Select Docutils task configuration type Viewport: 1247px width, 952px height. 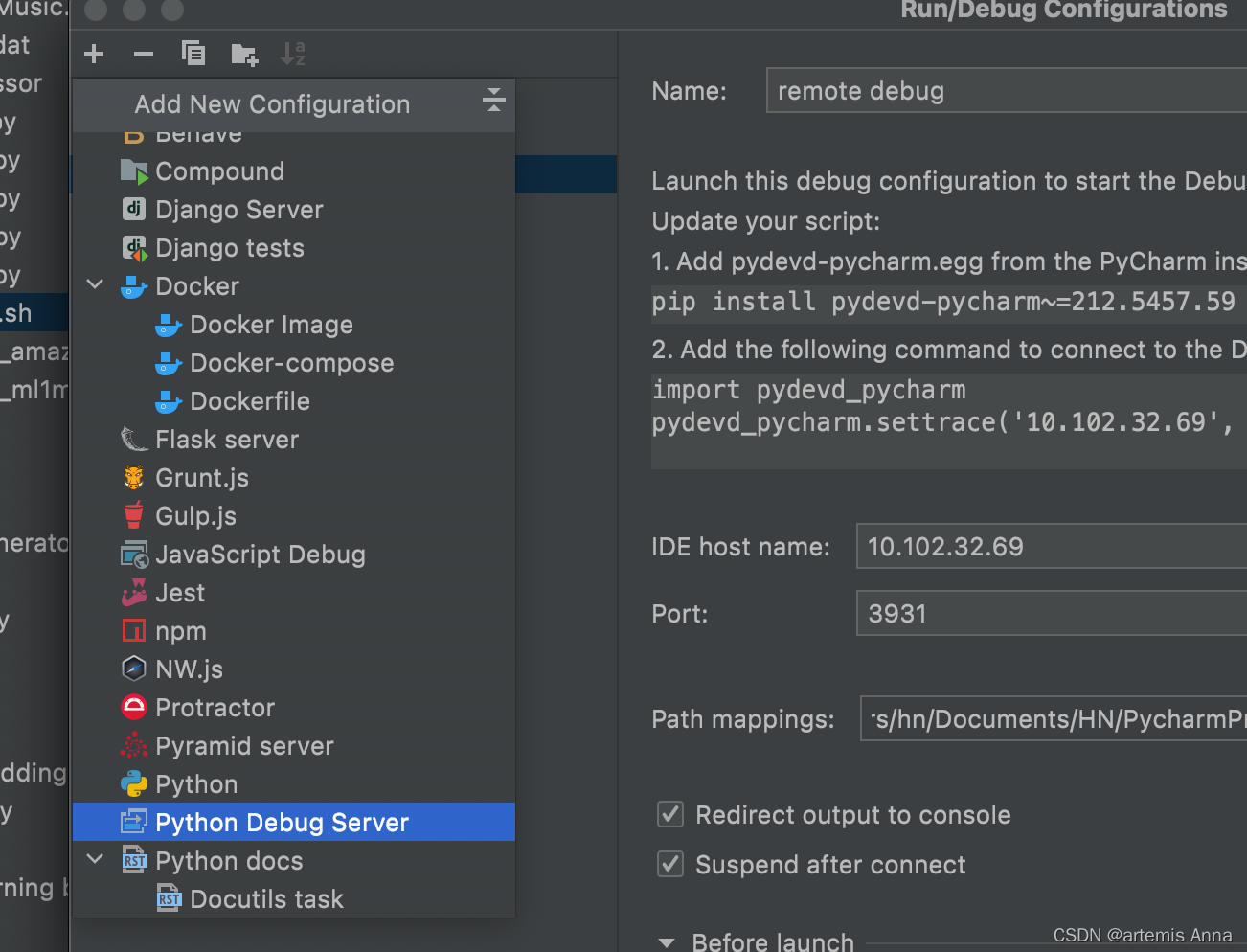pos(293,899)
